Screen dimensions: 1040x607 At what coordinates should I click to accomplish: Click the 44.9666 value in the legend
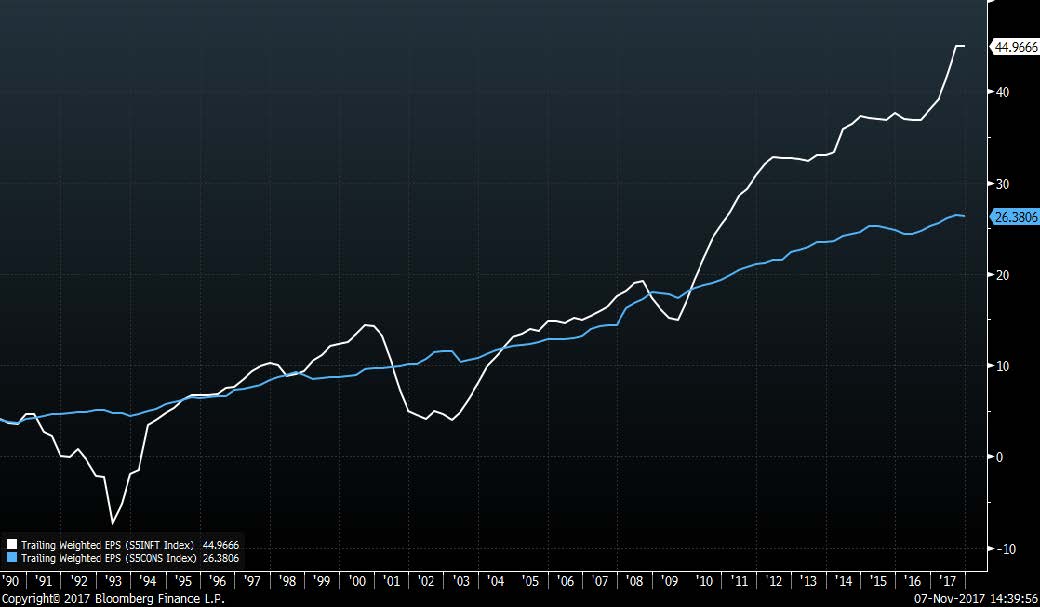click(x=220, y=545)
